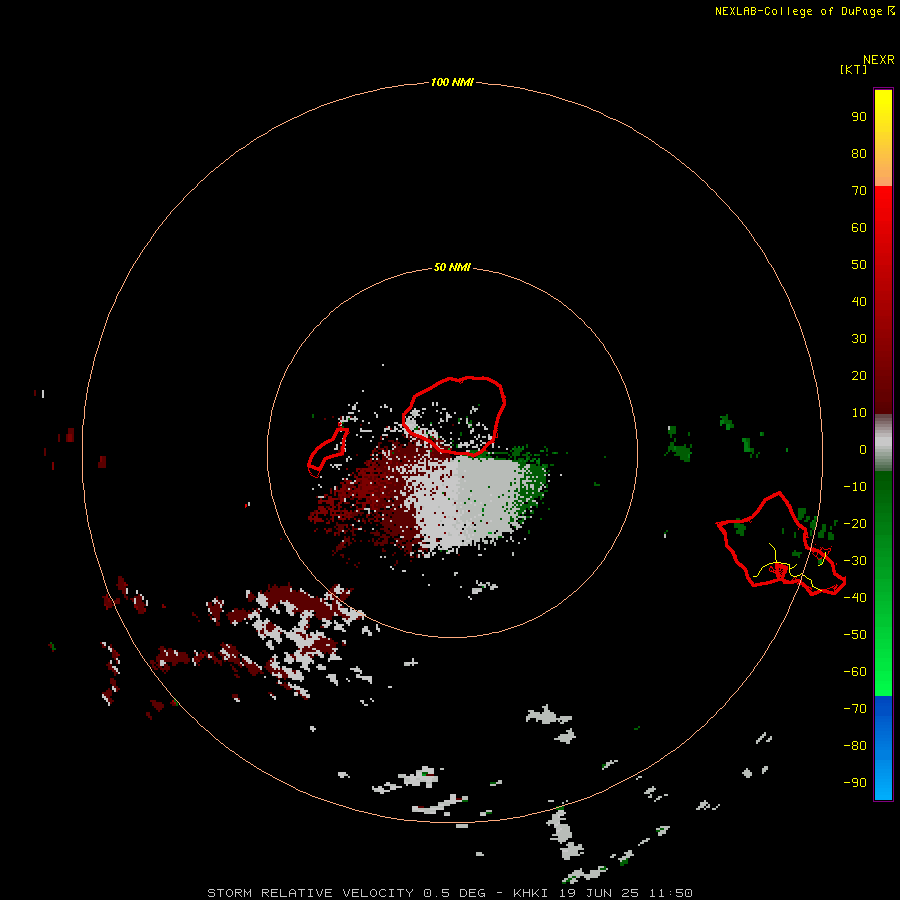
Task: Click the KHKI station identifier in the caption
Action: point(531,893)
